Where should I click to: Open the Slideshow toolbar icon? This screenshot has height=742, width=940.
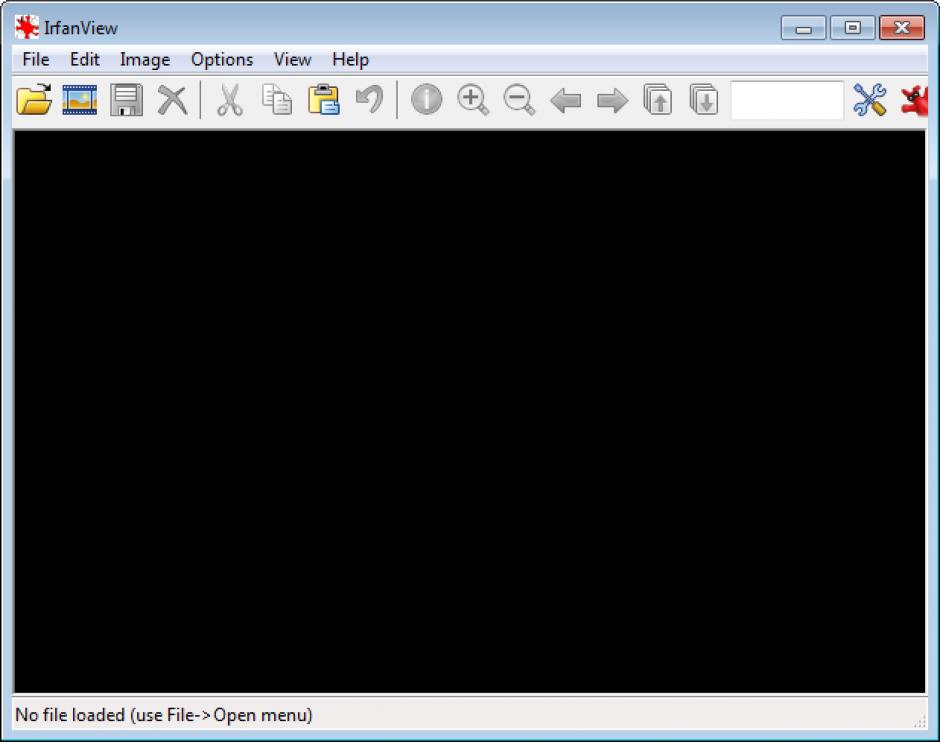(x=80, y=100)
